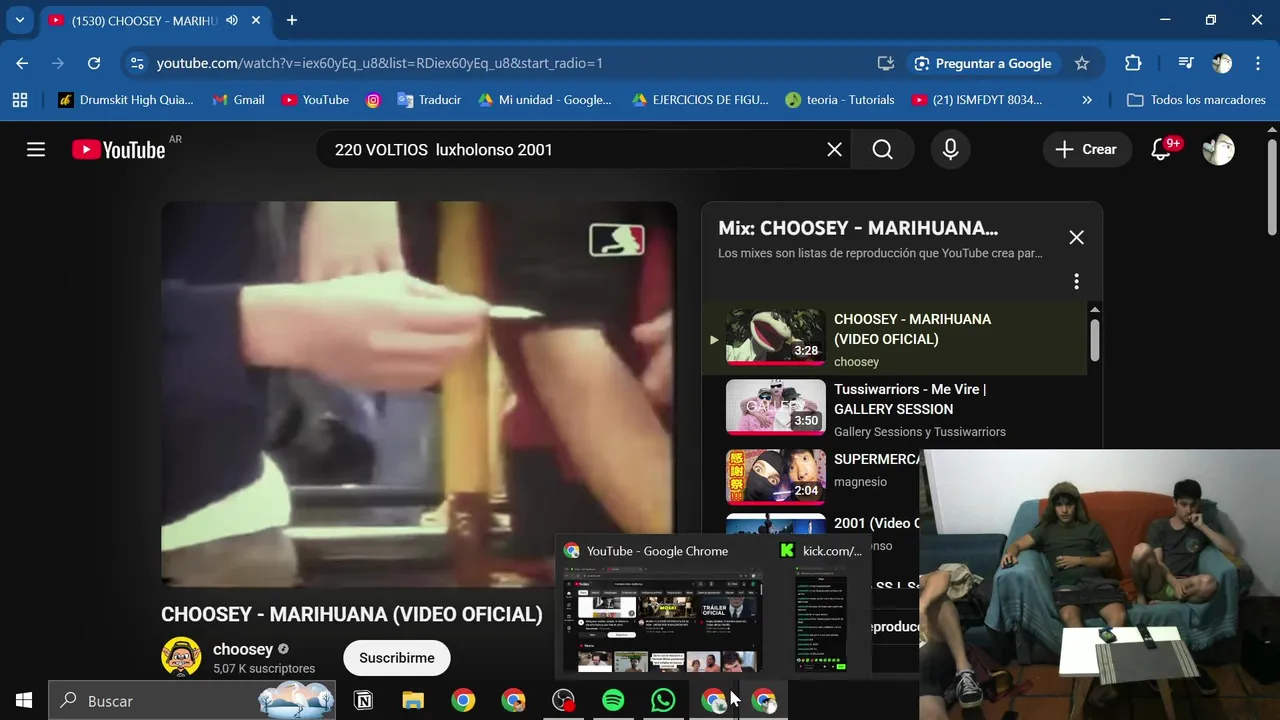
Task: Play the 2001 (Video... playlist entry
Action: tap(810, 535)
